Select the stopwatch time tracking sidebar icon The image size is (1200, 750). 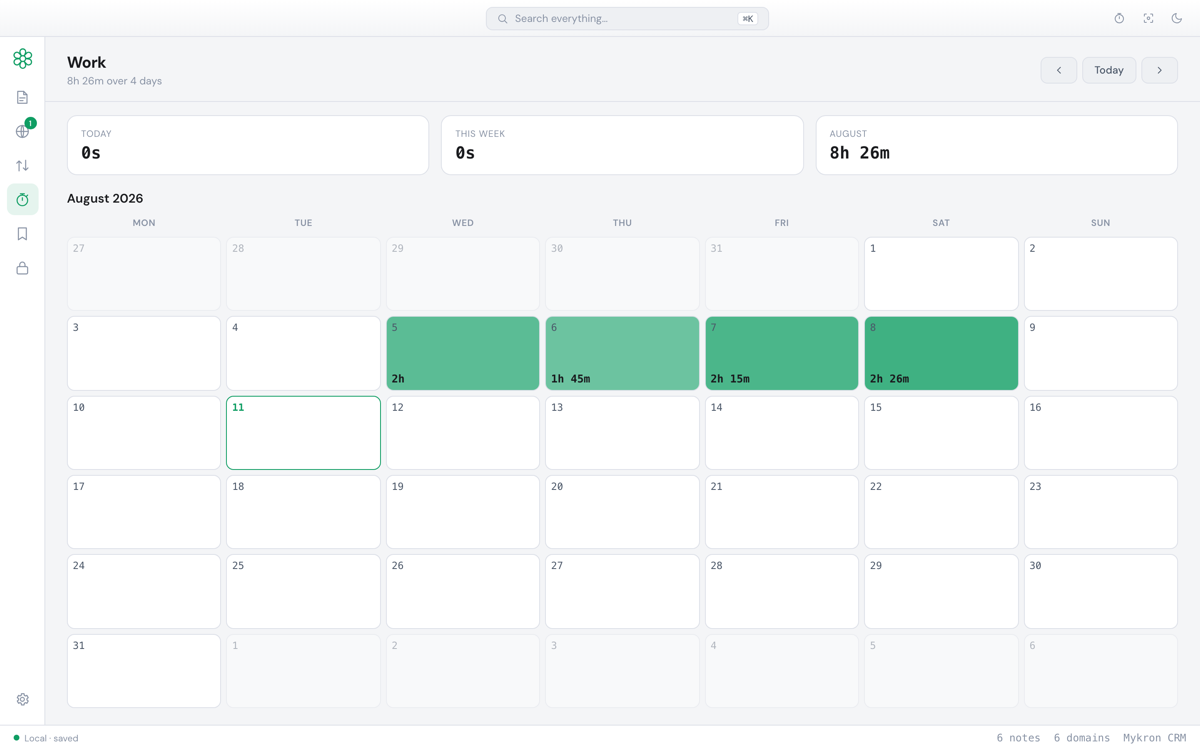[x=22, y=199]
